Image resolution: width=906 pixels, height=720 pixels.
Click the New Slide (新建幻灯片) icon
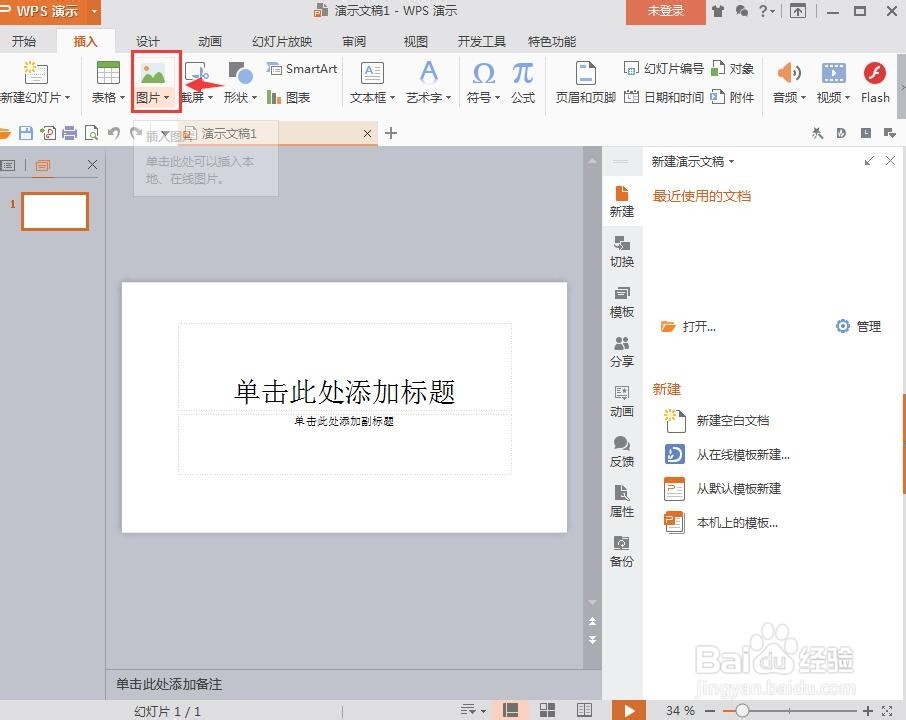tap(35, 73)
